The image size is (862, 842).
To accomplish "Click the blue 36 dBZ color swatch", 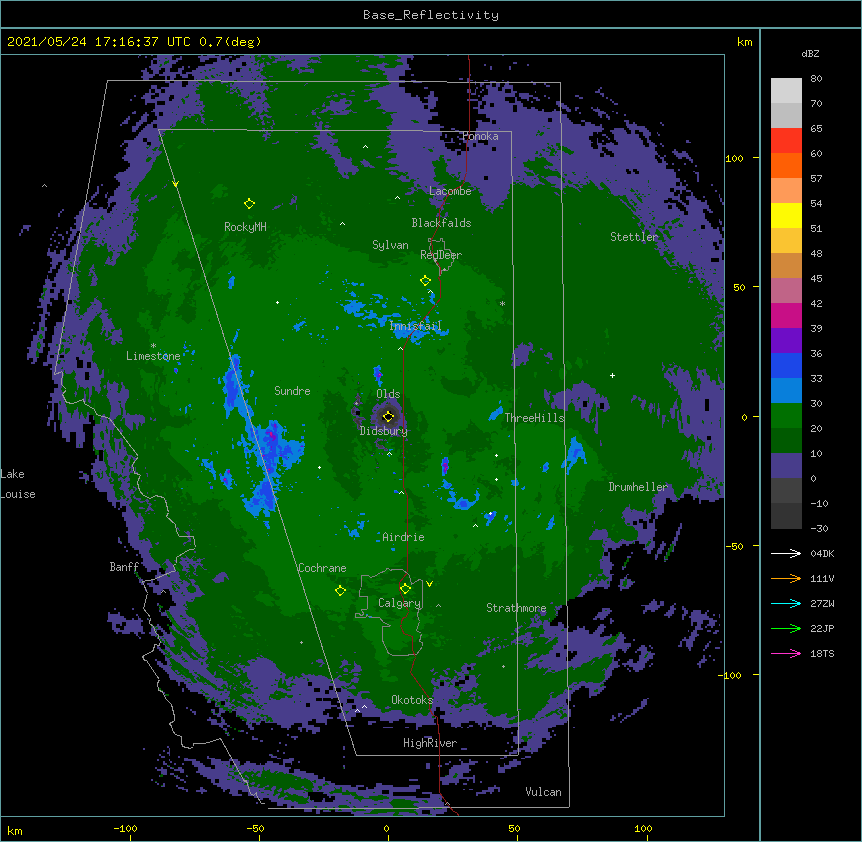I will click(786, 365).
